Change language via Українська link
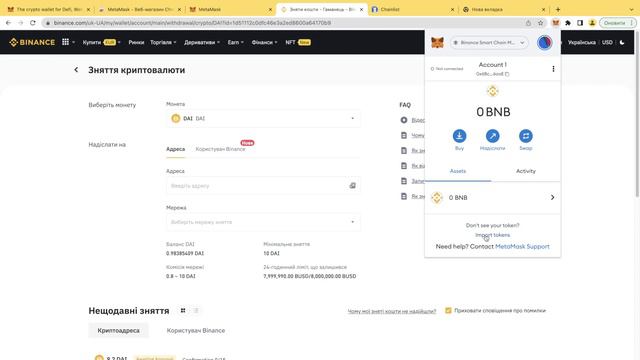 click(x=582, y=42)
